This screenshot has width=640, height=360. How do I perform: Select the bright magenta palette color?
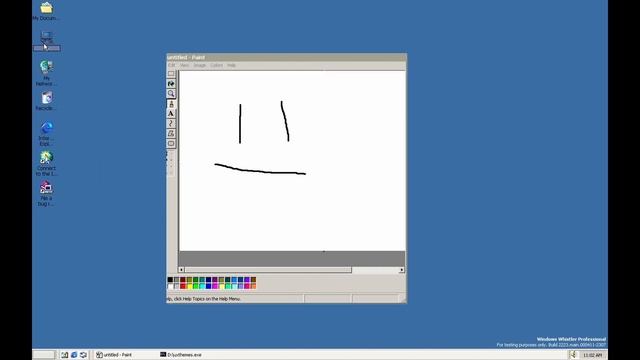pyautogui.click(x=215, y=286)
